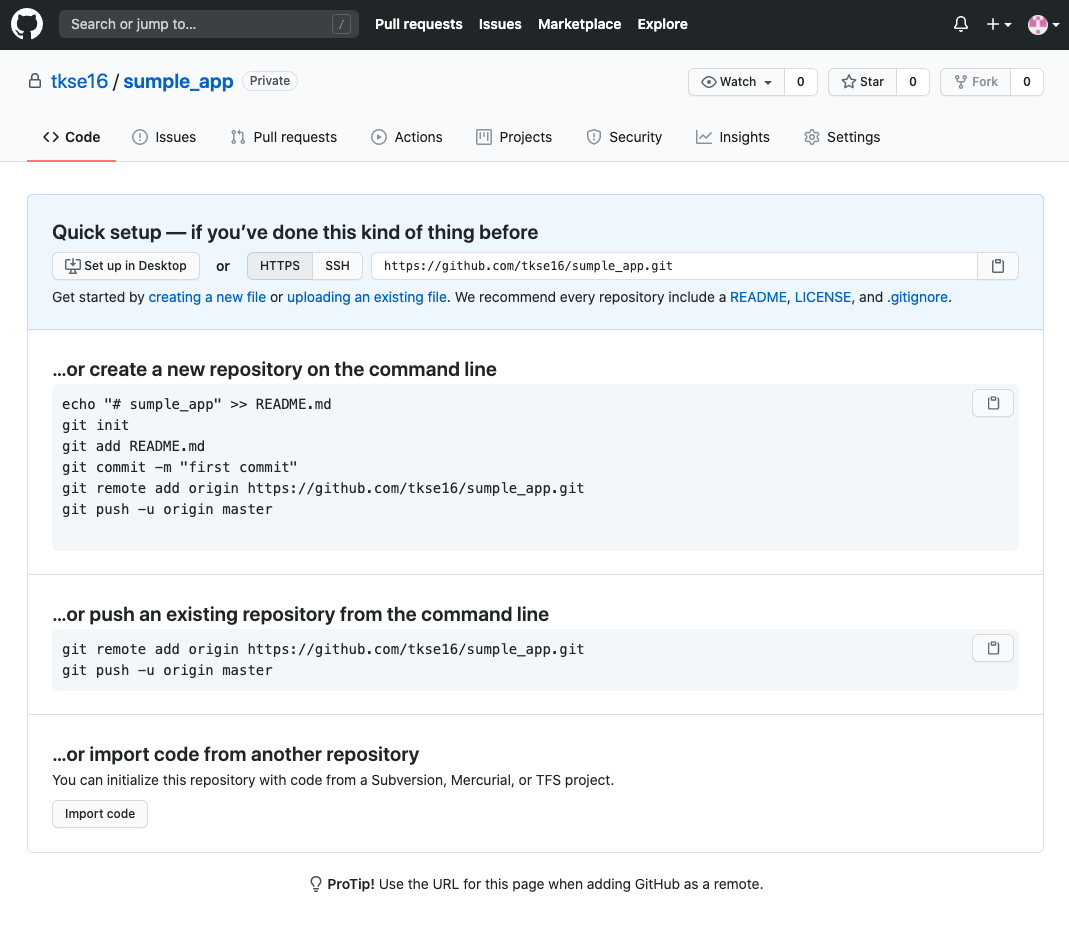Open notifications via the bell icon

[960, 23]
